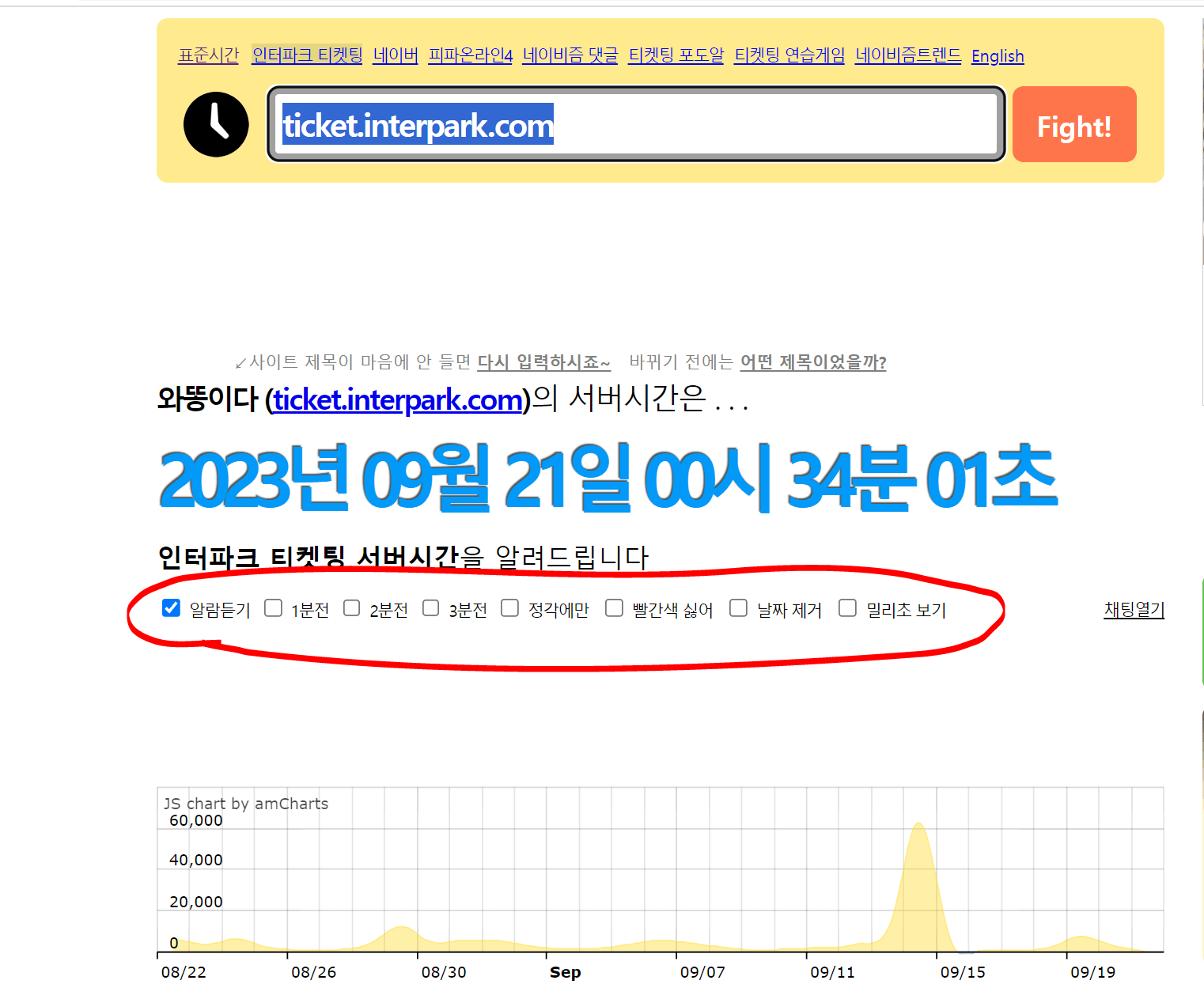The height and width of the screenshot is (984, 1204).
Task: Uncheck the 알람듣기 checkbox
Action: pyautogui.click(x=171, y=607)
